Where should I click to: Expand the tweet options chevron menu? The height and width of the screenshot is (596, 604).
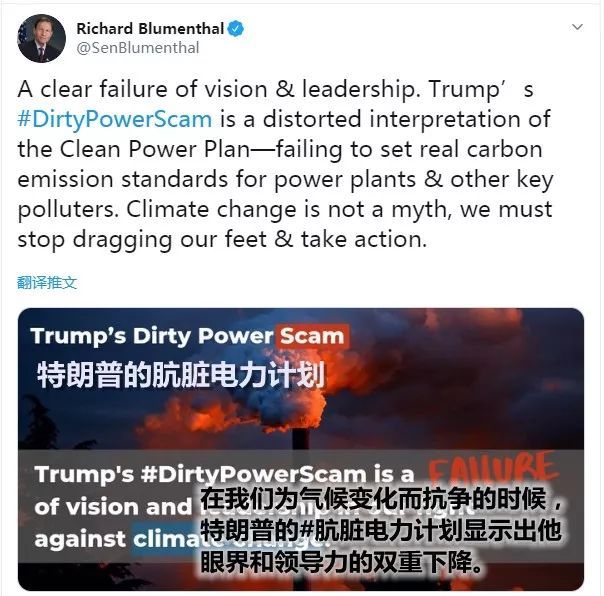(x=577, y=27)
